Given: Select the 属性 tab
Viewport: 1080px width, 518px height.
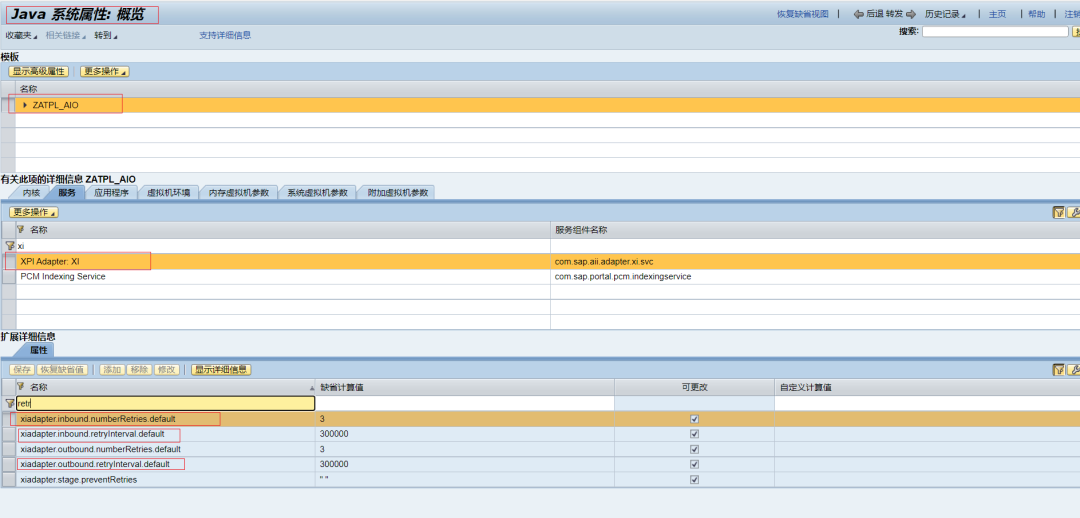Looking at the screenshot, I should coord(39,350).
